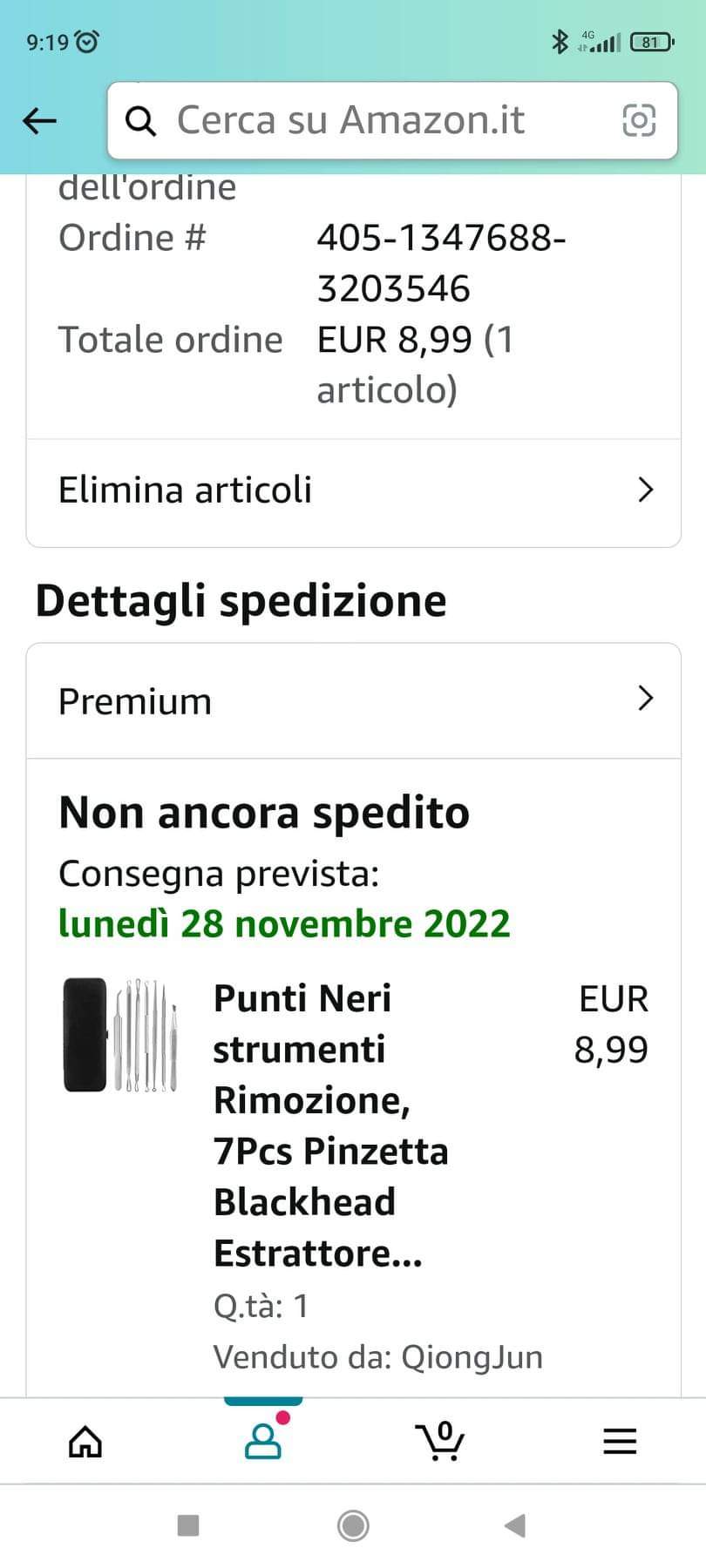The height and width of the screenshot is (1568, 706).
Task: Open the blackhead tool set thumbnail
Action: click(x=120, y=1036)
